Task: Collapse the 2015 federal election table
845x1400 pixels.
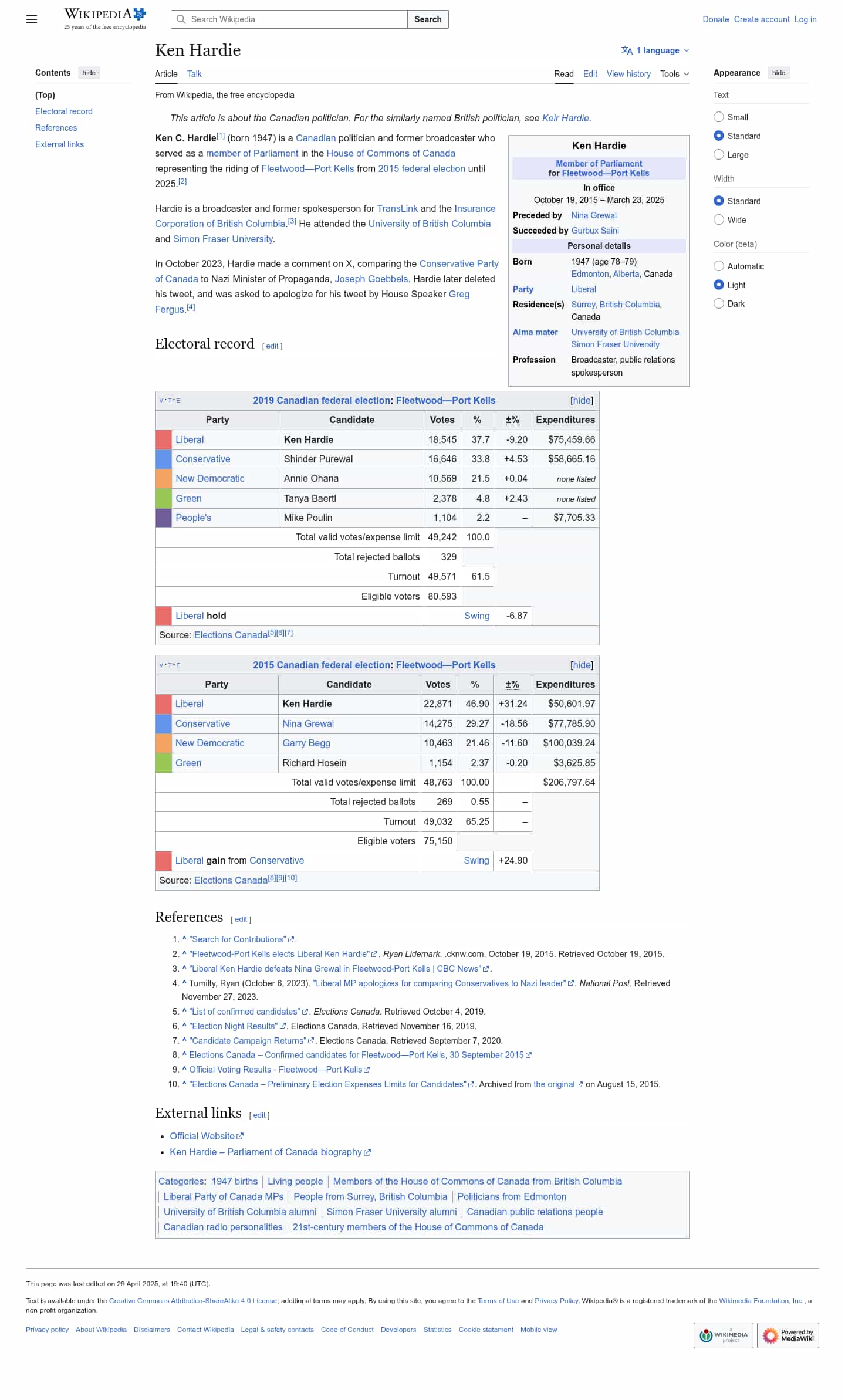Action: pyautogui.click(x=582, y=665)
